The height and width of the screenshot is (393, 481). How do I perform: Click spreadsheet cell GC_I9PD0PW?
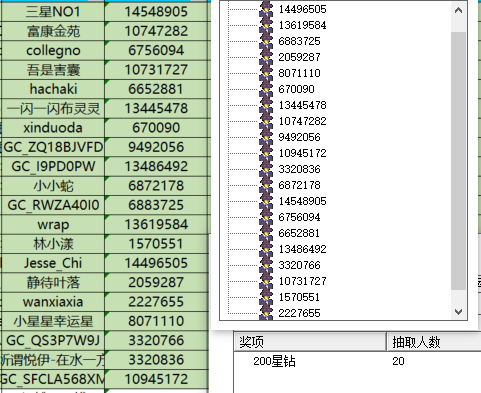(53, 166)
